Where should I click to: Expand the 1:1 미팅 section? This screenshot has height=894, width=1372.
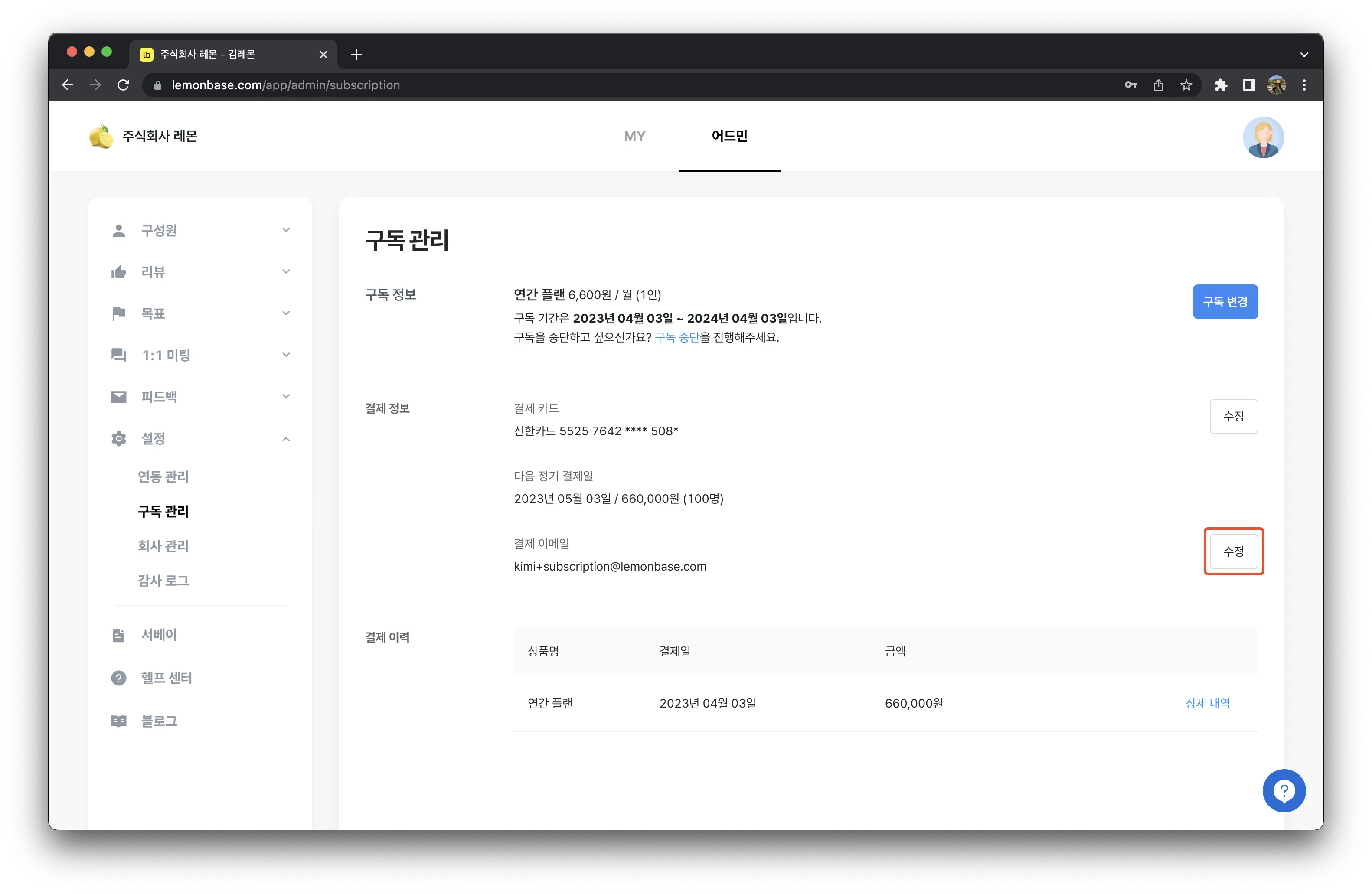click(200, 355)
